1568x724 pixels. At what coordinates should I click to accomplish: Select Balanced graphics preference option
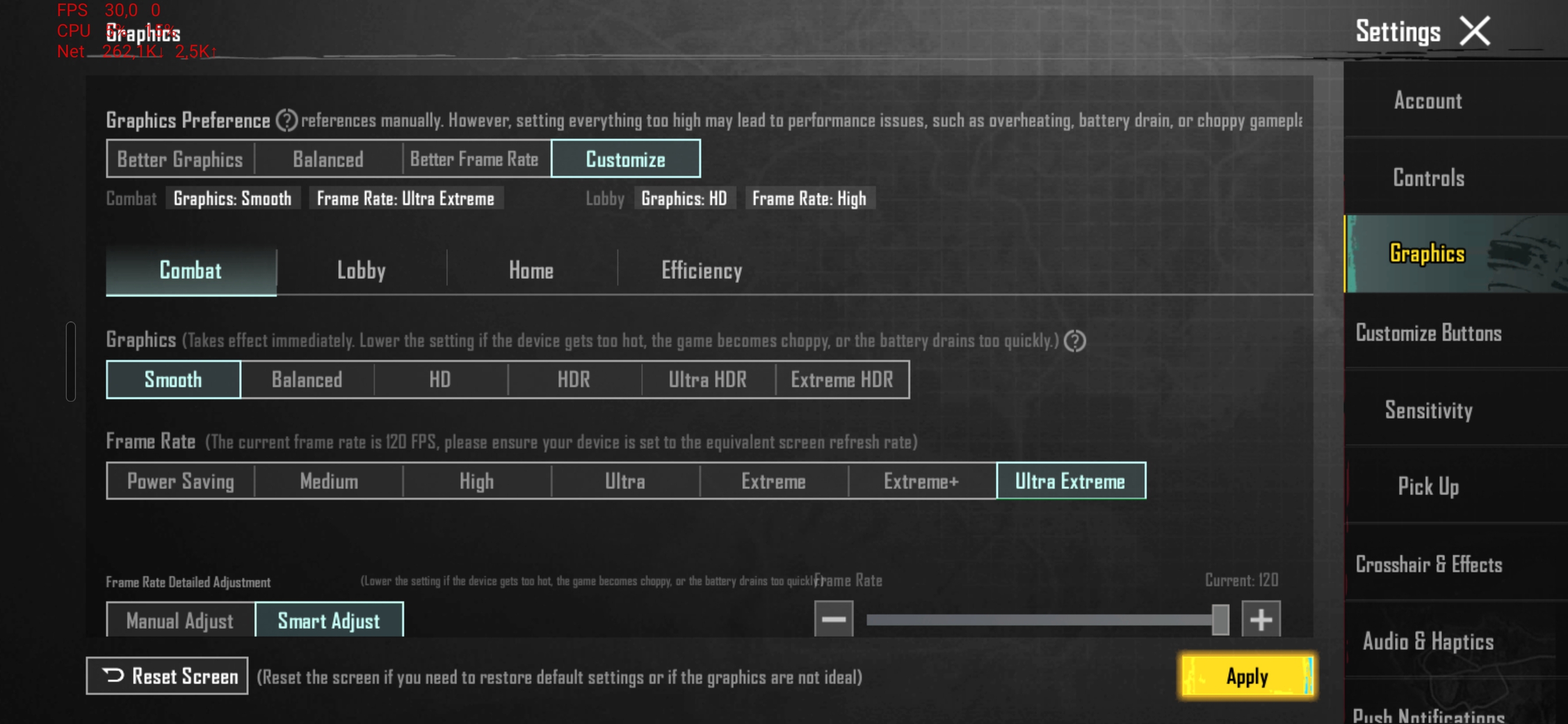coord(327,159)
